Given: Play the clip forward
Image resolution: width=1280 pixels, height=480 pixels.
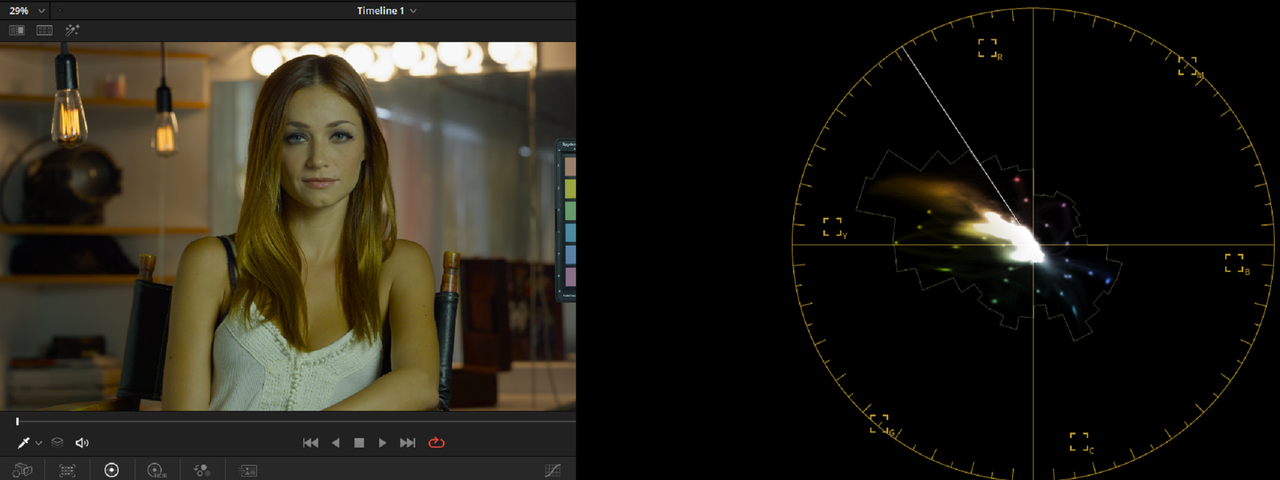Looking at the screenshot, I should [x=382, y=442].
